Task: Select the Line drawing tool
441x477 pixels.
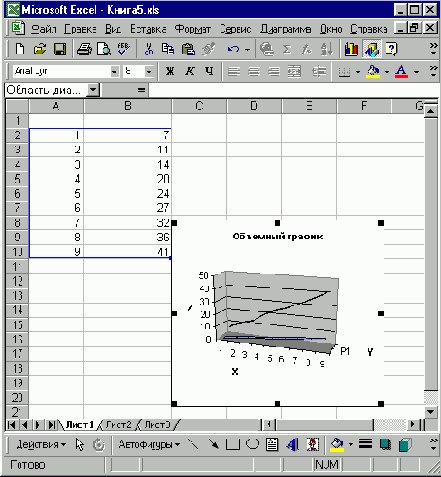Action: tap(193, 444)
